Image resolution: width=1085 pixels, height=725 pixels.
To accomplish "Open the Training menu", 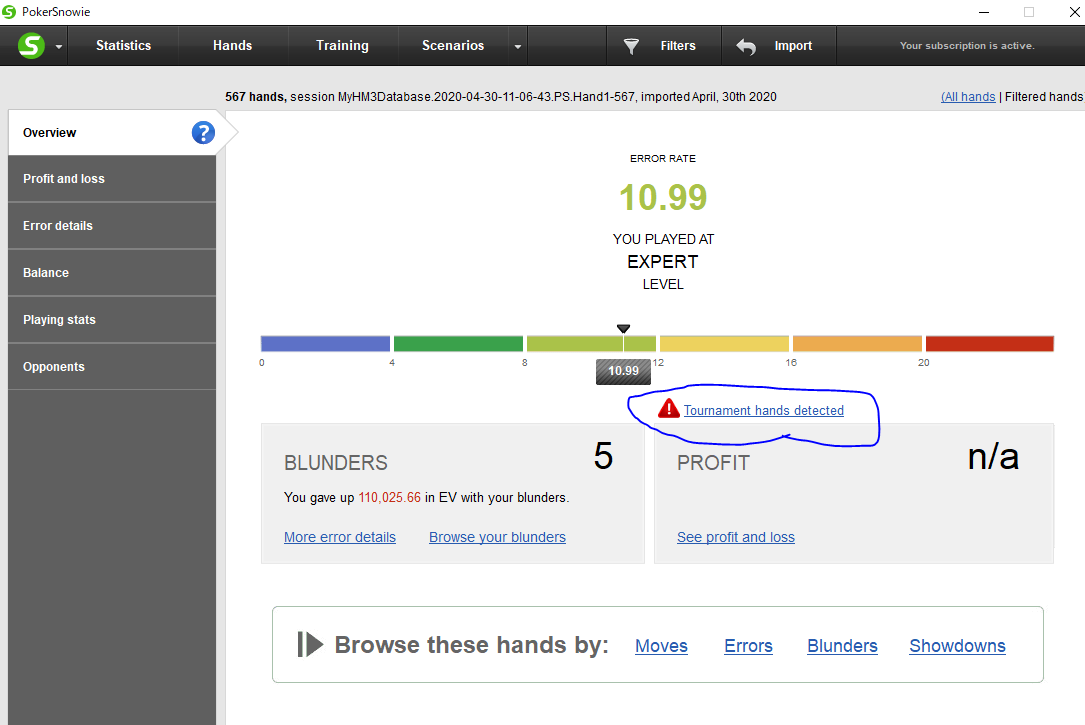I will 343,46.
